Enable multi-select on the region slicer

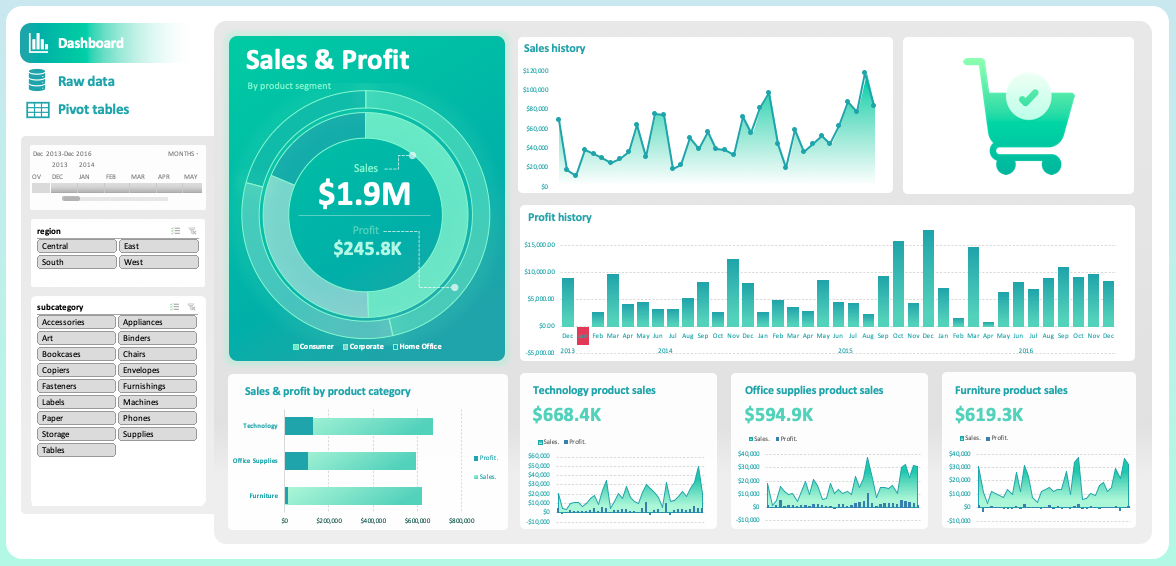175,231
